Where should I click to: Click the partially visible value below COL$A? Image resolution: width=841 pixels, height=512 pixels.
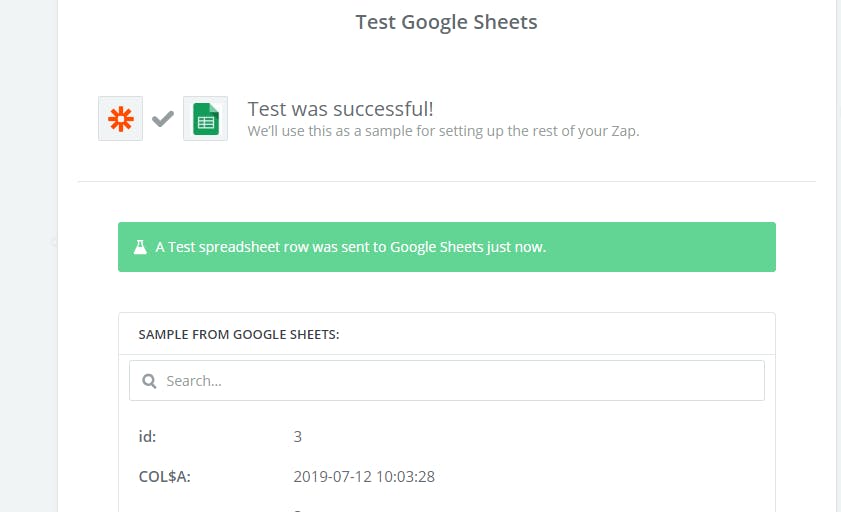[298, 509]
